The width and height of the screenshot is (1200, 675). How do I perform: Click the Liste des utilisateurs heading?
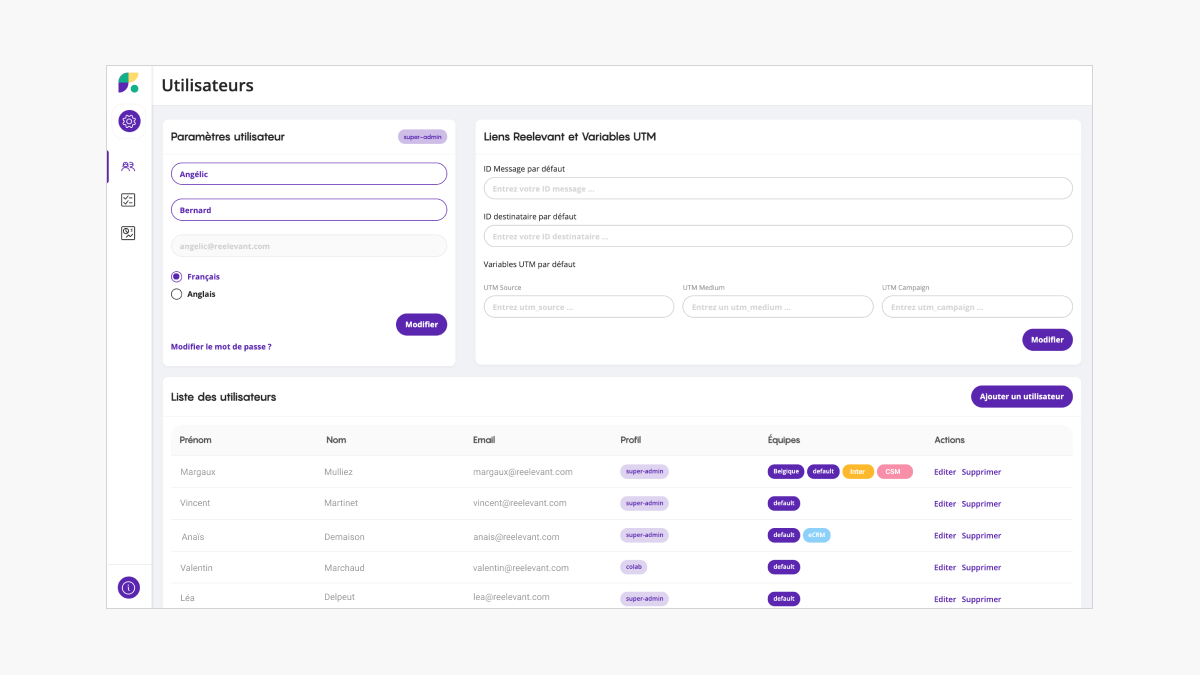[224, 397]
